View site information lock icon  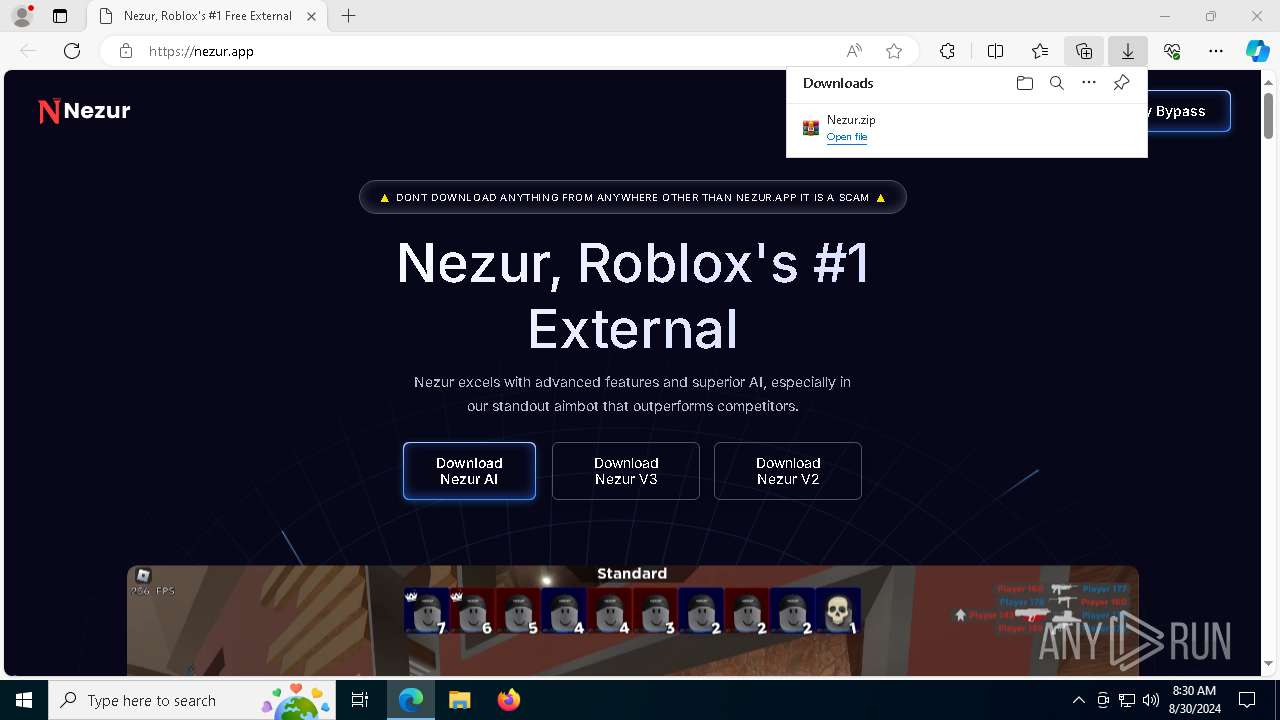click(x=126, y=51)
